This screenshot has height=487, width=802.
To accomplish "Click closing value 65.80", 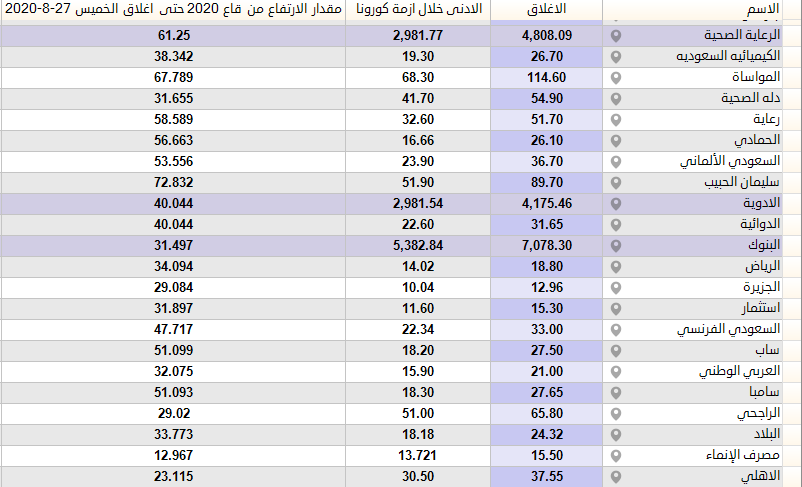I will point(547,413).
